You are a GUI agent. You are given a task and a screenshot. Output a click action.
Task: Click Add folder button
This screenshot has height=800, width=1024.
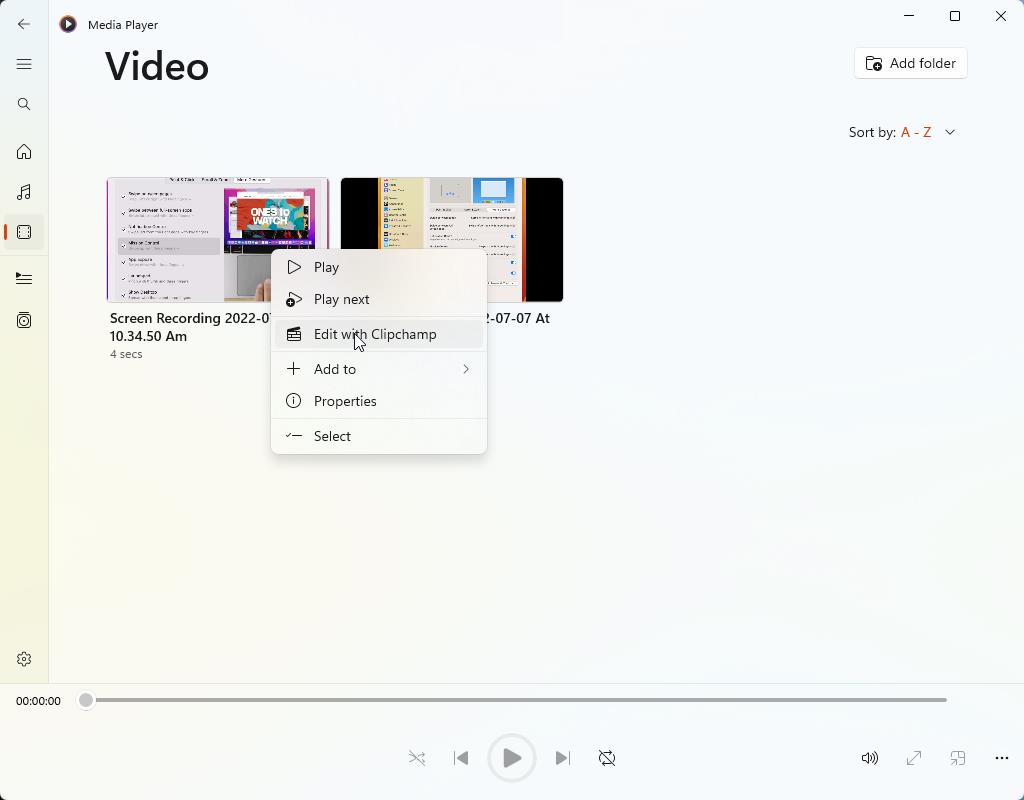910,63
